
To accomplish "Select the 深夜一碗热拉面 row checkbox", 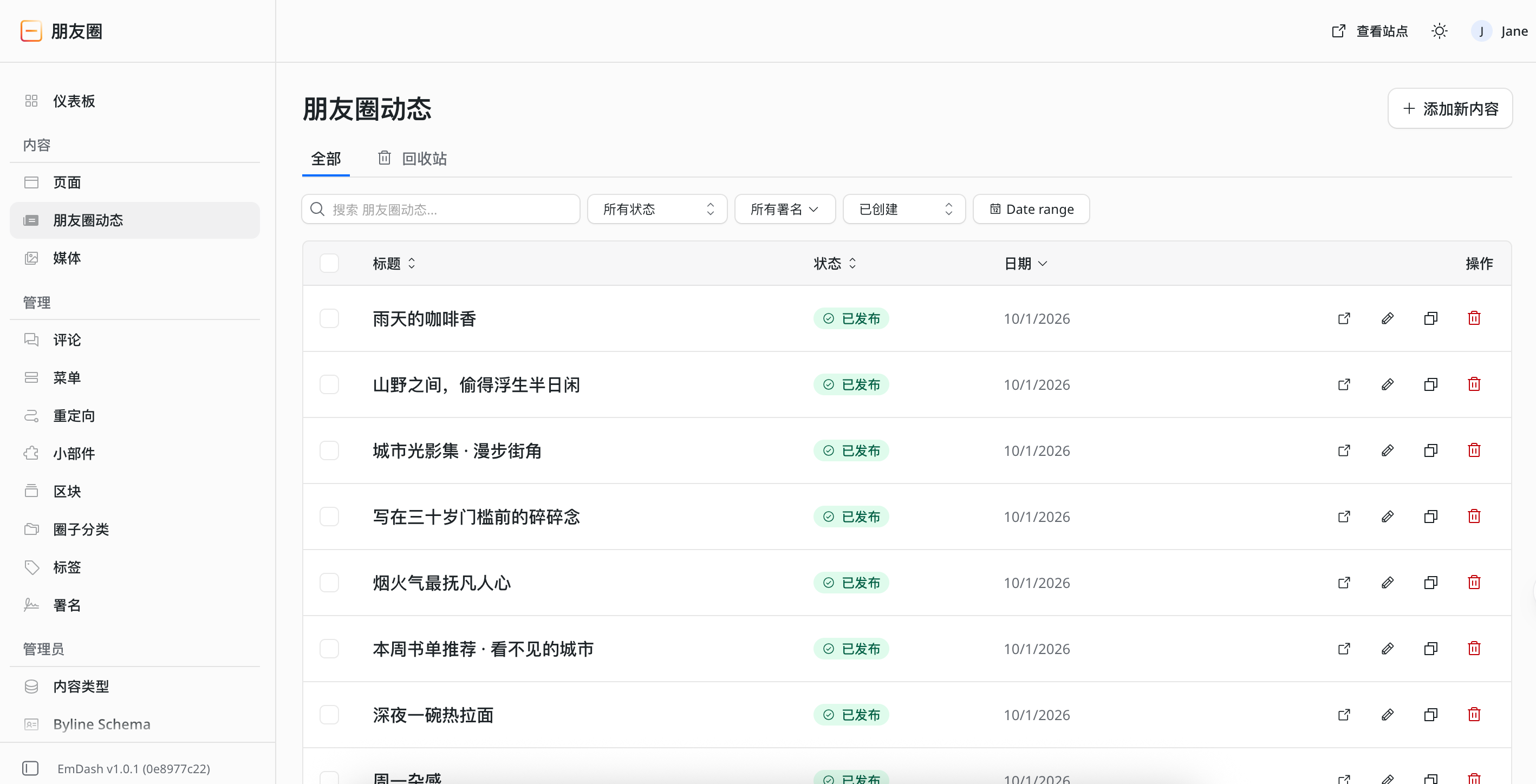I will click(x=329, y=715).
